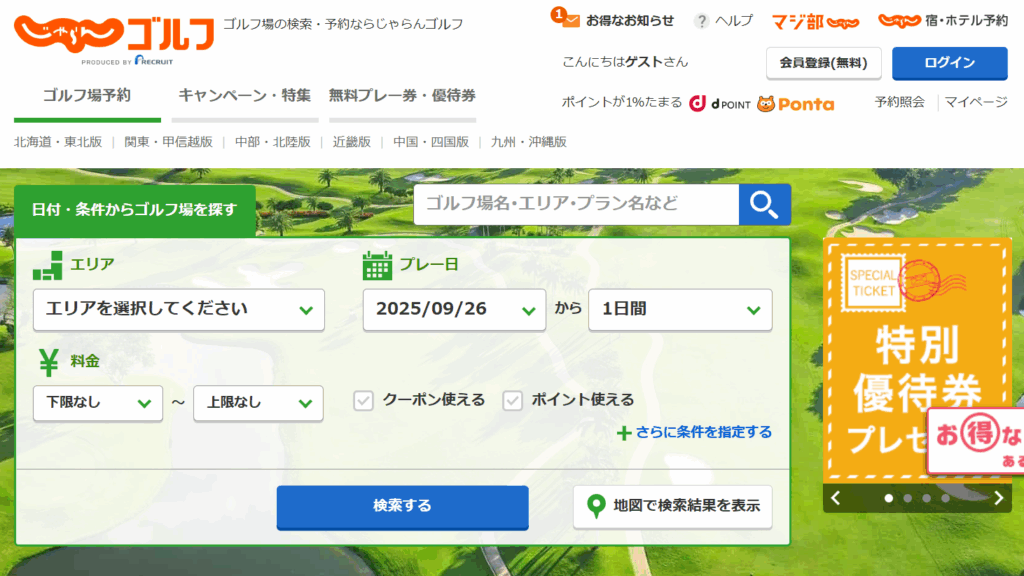1024x576 pixels.
Task: Go to previous banner slide arrow
Action: pyautogui.click(x=836, y=498)
